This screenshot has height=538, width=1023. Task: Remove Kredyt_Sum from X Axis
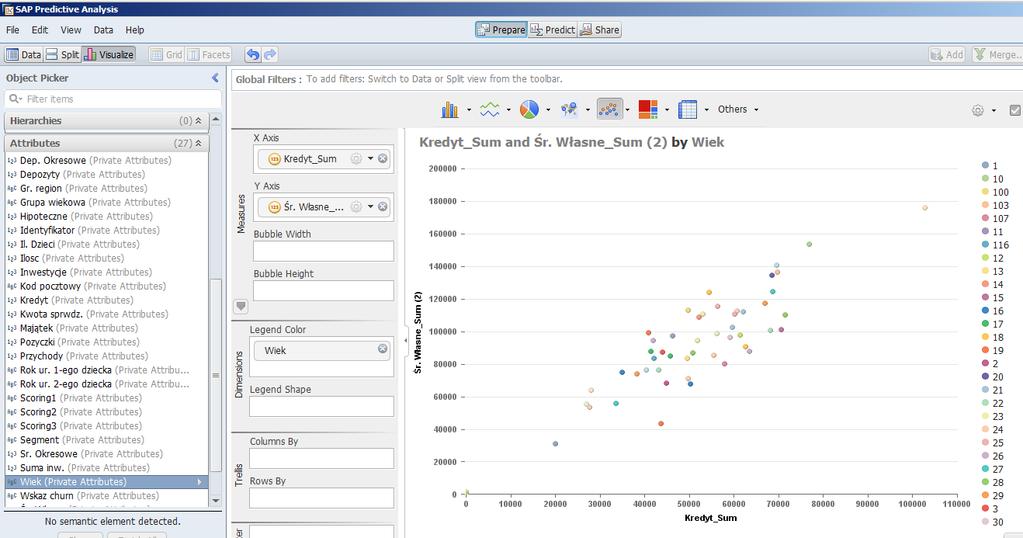coord(382,158)
